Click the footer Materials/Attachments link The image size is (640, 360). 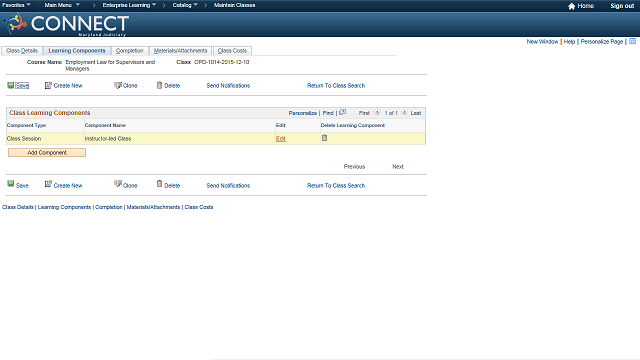(153, 207)
